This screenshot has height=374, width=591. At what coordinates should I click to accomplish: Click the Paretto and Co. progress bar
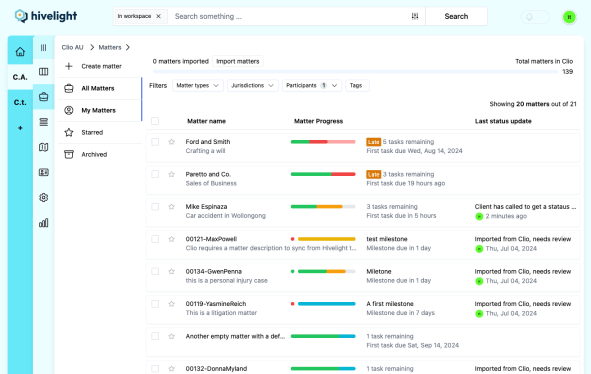point(323,174)
